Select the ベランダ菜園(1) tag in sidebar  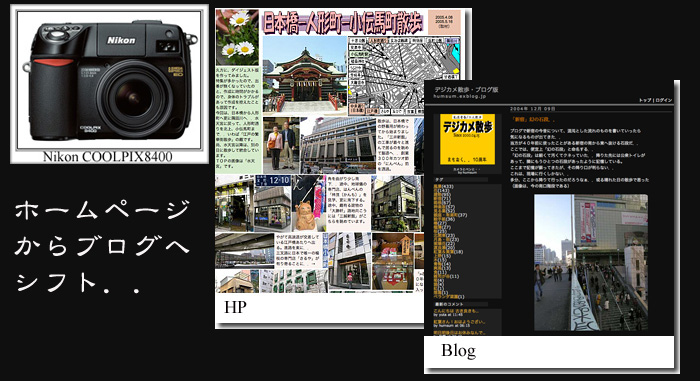click(449, 297)
